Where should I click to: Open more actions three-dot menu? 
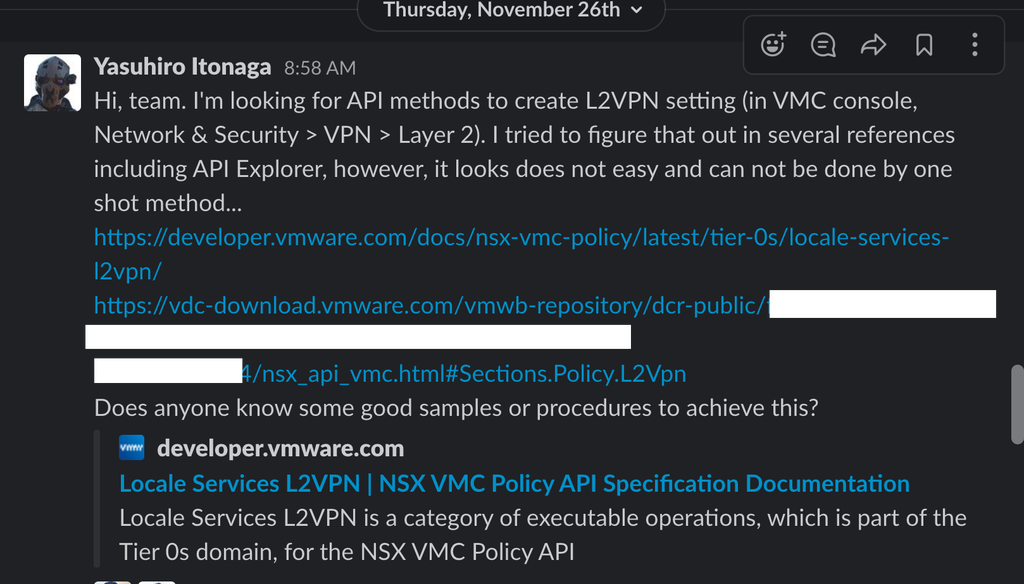(974, 45)
